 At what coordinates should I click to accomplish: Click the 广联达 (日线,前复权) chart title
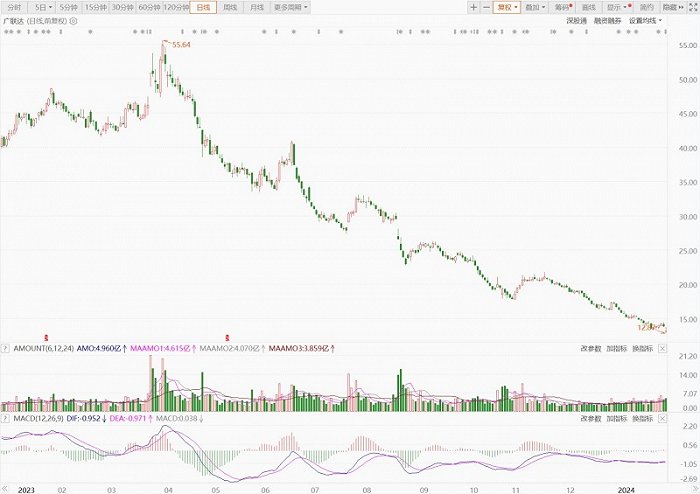click(x=35, y=21)
